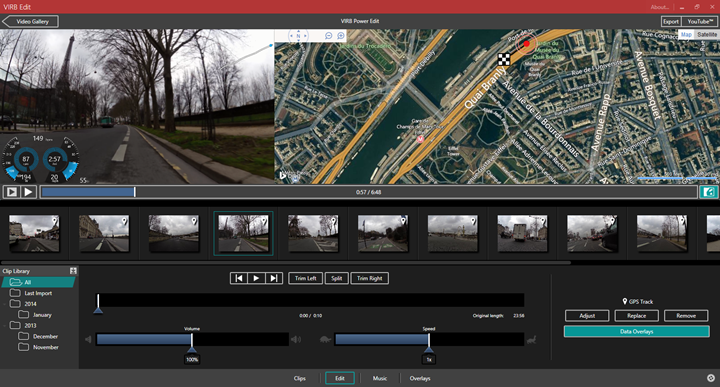The height and width of the screenshot is (387, 720).
Task: Collapse the 2013 tree node
Action: [x=5, y=325]
